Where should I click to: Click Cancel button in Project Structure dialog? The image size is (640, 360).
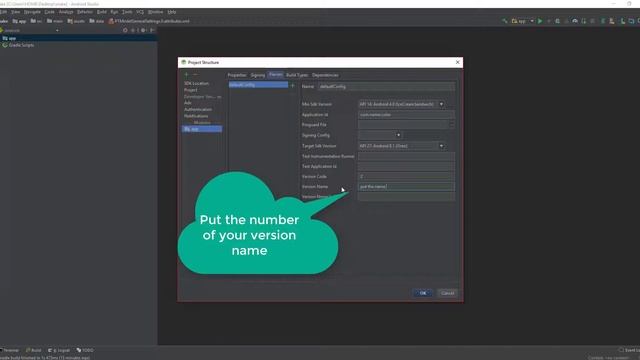pyautogui.click(x=447, y=293)
